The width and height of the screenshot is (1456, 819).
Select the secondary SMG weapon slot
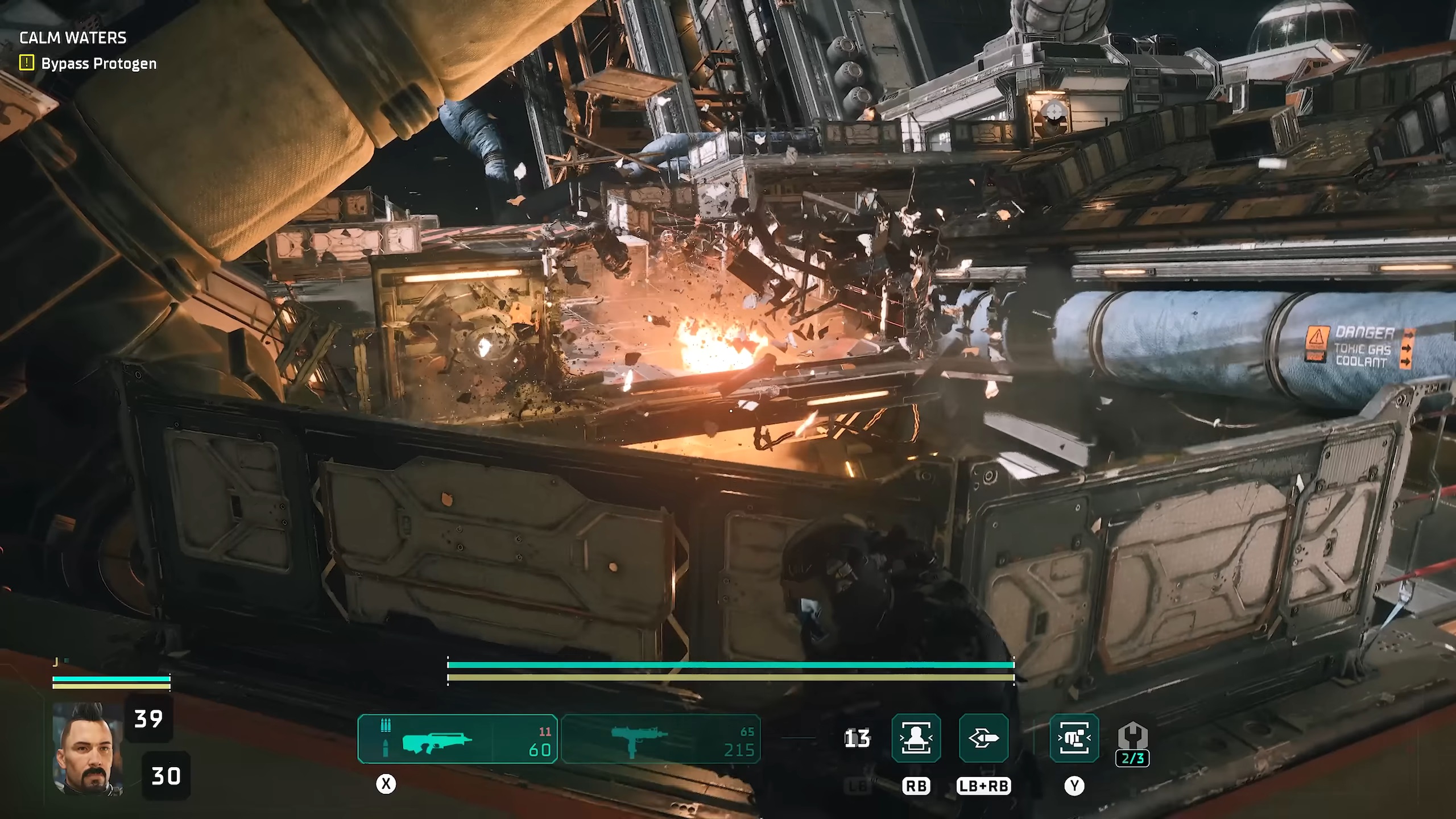pyautogui.click(x=661, y=739)
